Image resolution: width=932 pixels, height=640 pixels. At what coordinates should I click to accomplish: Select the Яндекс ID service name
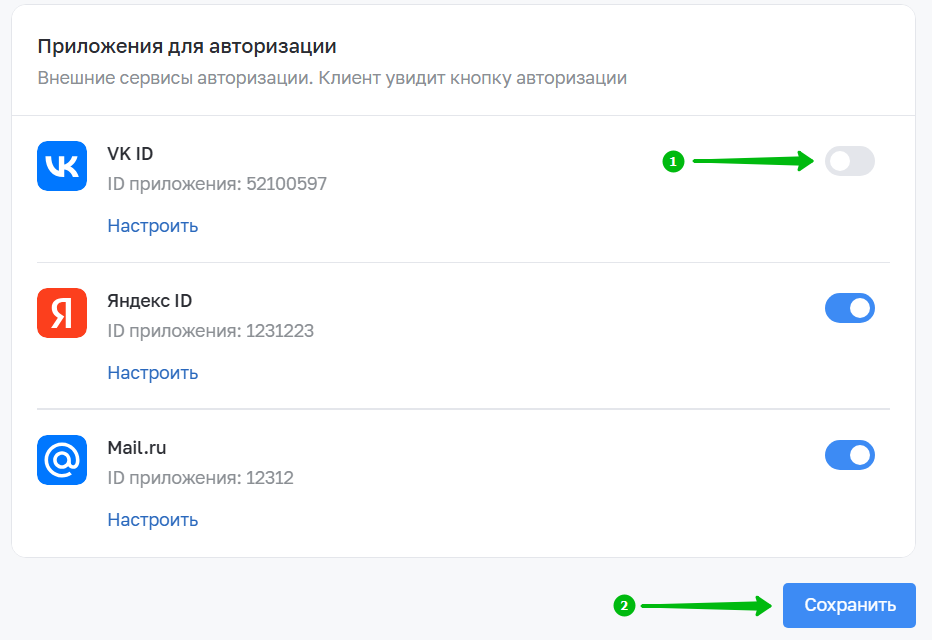(150, 301)
